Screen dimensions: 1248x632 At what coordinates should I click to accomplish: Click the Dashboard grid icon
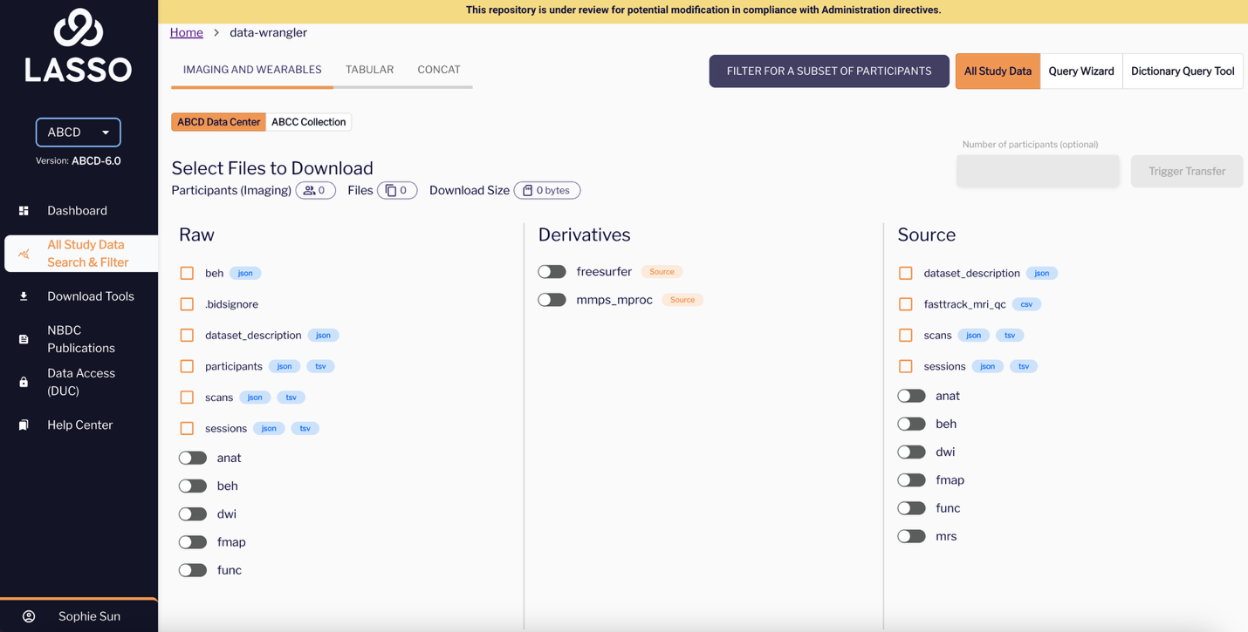point(24,211)
